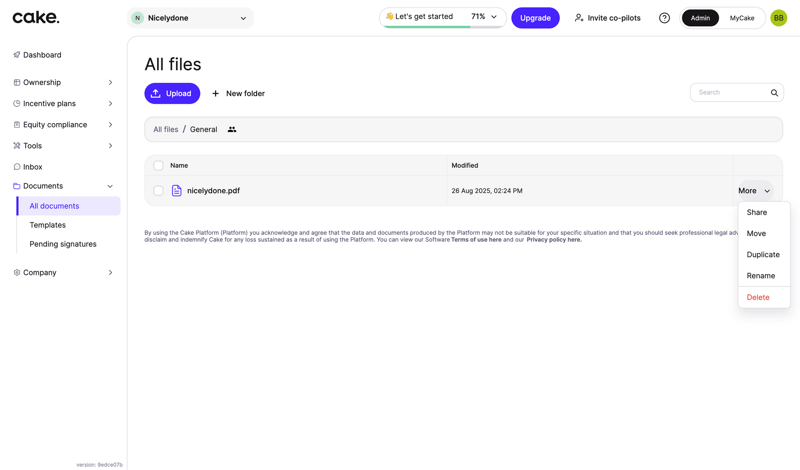Click the search magnifier icon

[x=774, y=93]
